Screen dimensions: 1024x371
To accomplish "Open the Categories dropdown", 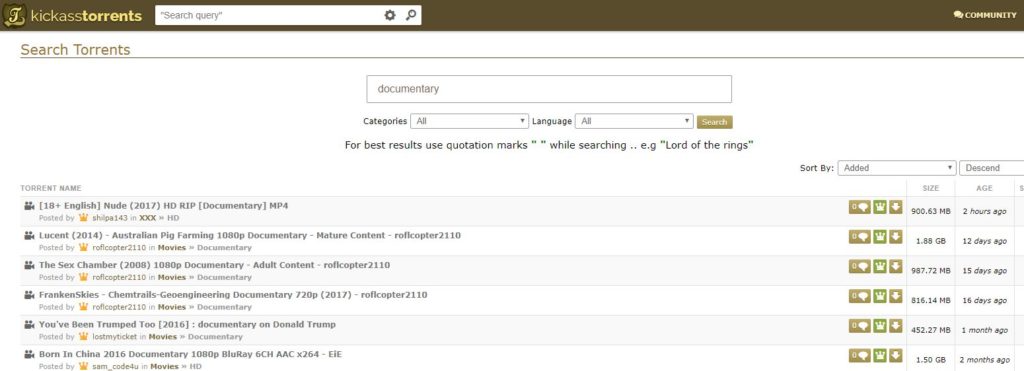I will [470, 121].
